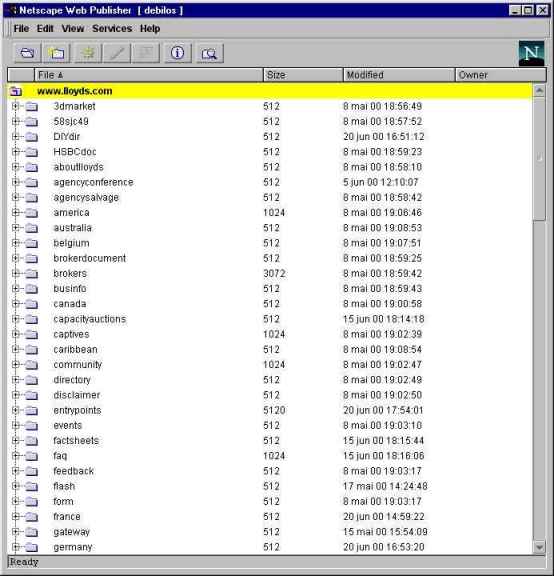This screenshot has height=576, width=554.
Task: Click the www.lloyds.com root server icon
Action: tap(16, 91)
